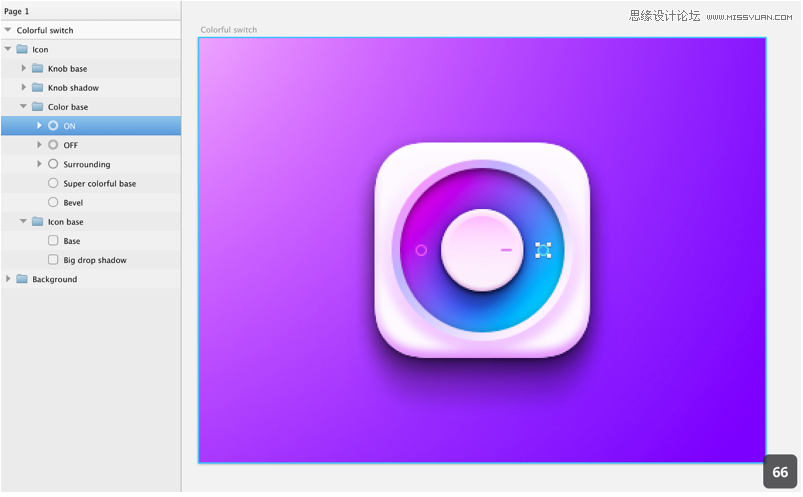Expand the Surrounding layer disclosure triangle
Image resolution: width=803 pixels, height=497 pixels.
pos(39,164)
